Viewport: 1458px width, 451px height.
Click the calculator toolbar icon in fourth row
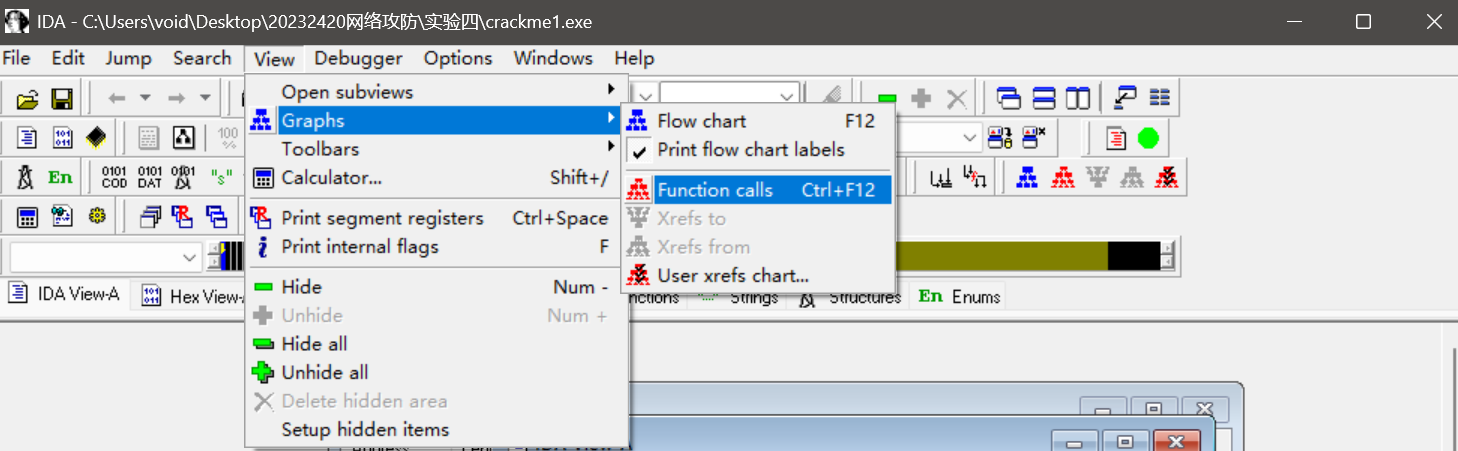coord(28,216)
